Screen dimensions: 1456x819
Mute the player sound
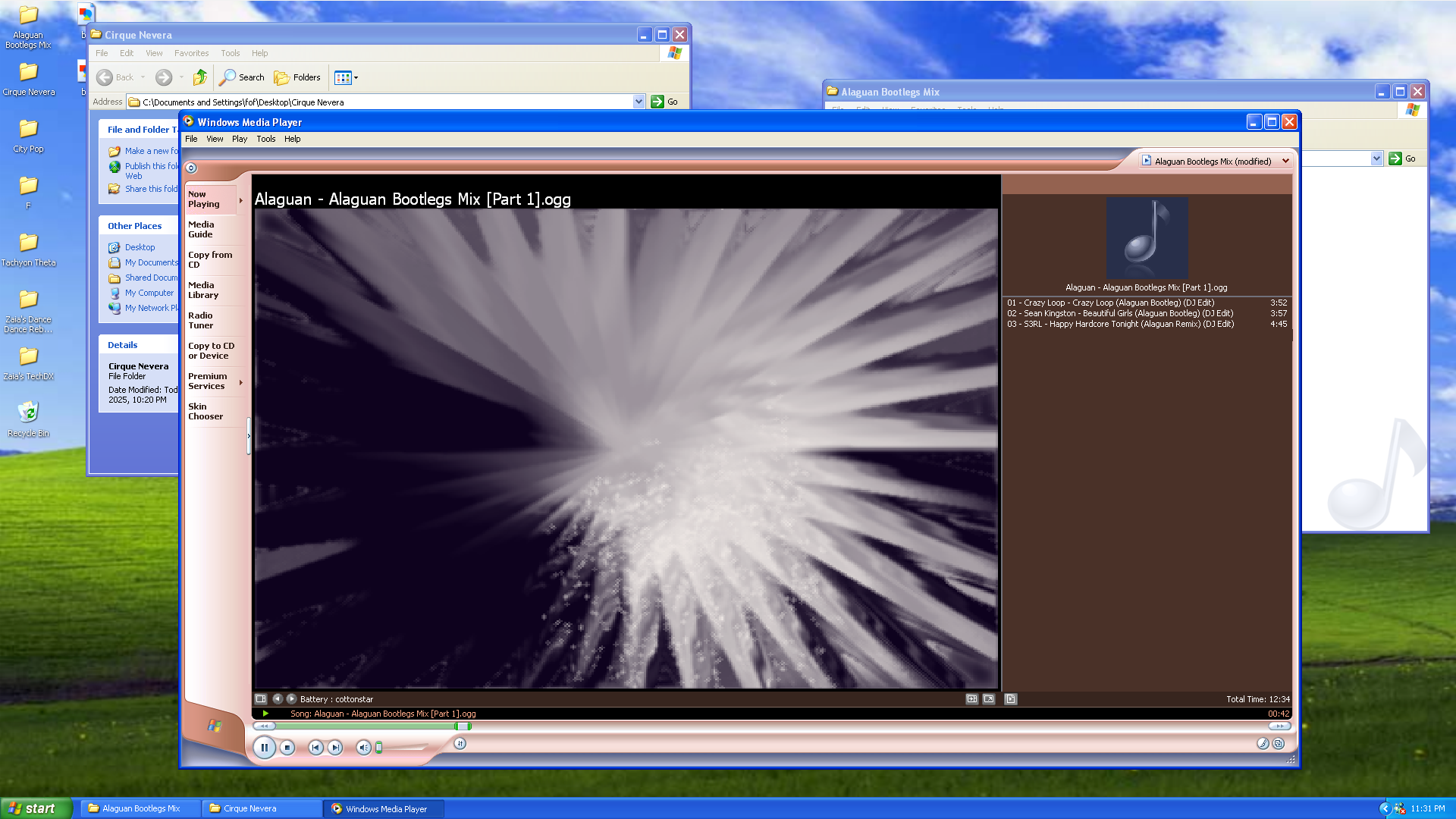(x=363, y=748)
